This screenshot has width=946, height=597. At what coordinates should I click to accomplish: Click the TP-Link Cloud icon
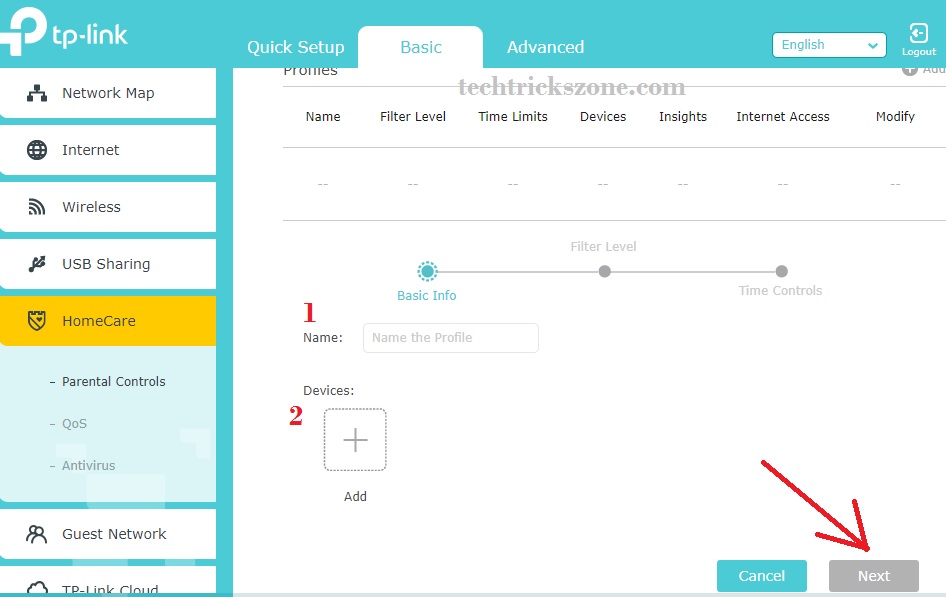pyautogui.click(x=37, y=588)
